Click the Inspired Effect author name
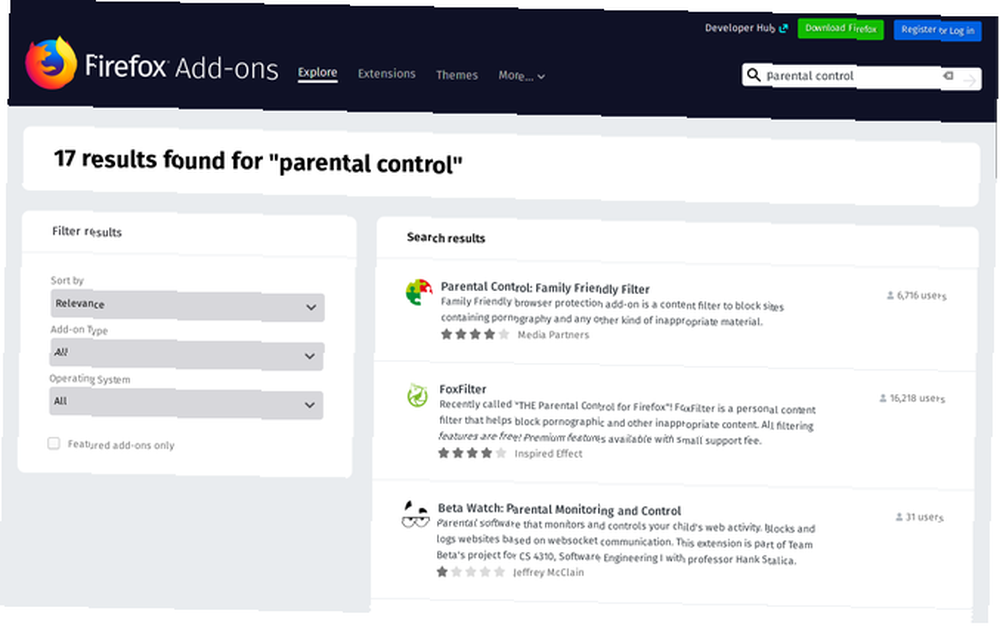 pos(548,453)
